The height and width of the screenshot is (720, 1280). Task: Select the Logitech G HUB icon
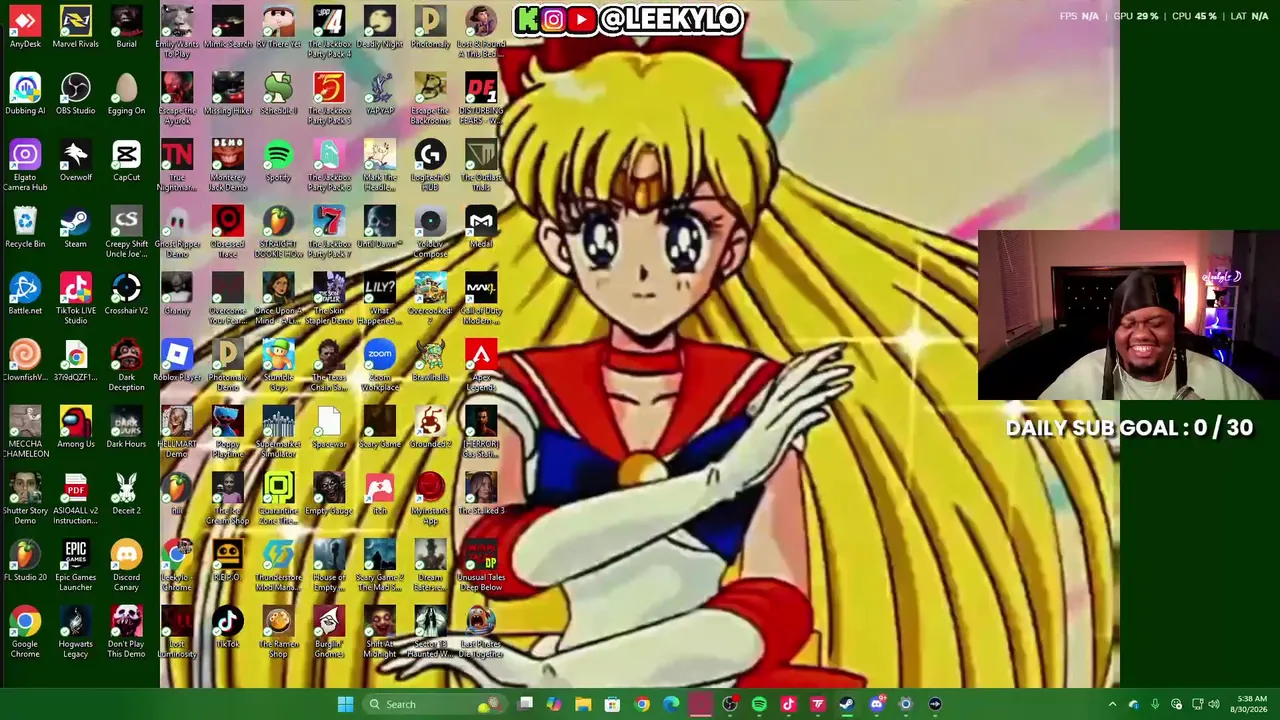[x=430, y=165]
